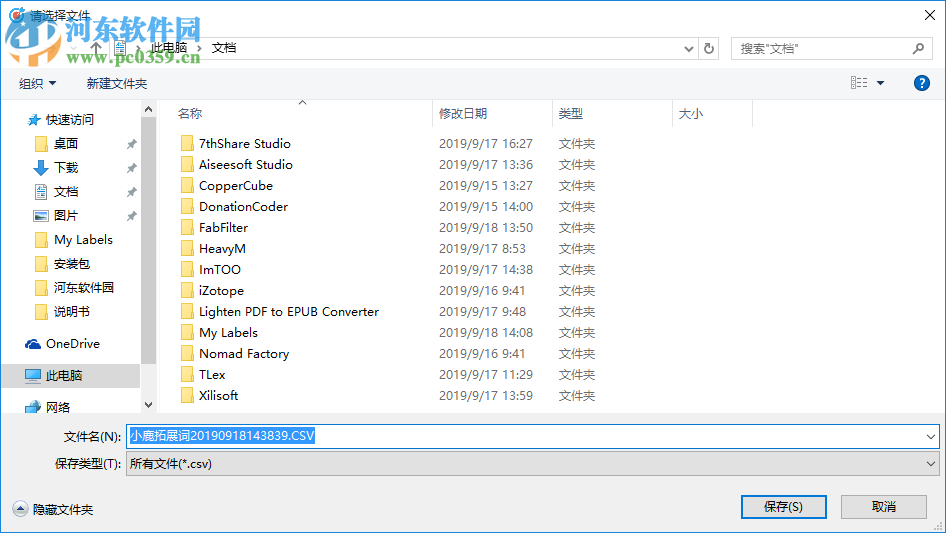Select the DonationCoder folder
This screenshot has height=533, width=946.
point(243,206)
